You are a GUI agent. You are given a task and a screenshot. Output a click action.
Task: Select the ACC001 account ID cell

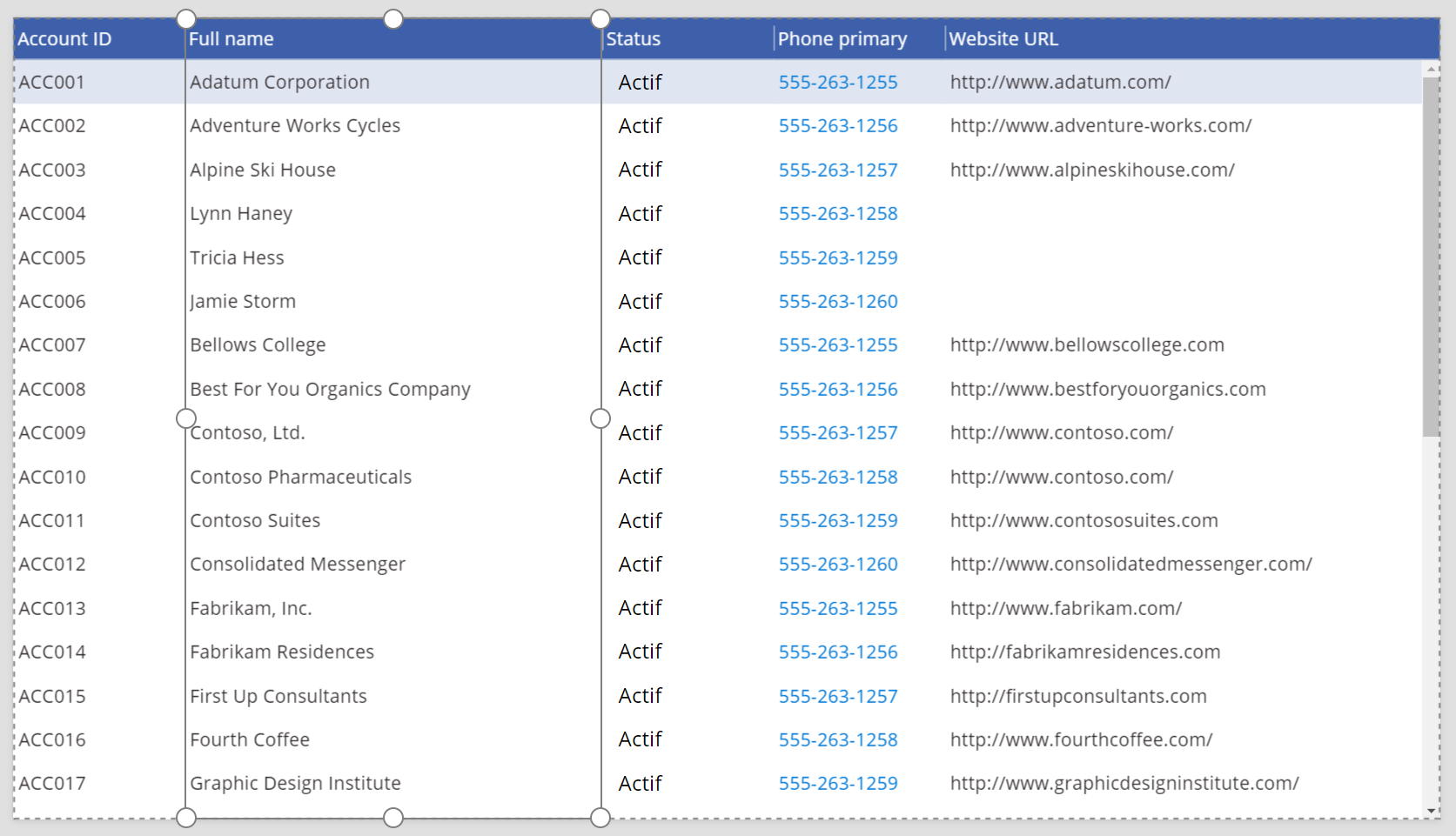(52, 83)
